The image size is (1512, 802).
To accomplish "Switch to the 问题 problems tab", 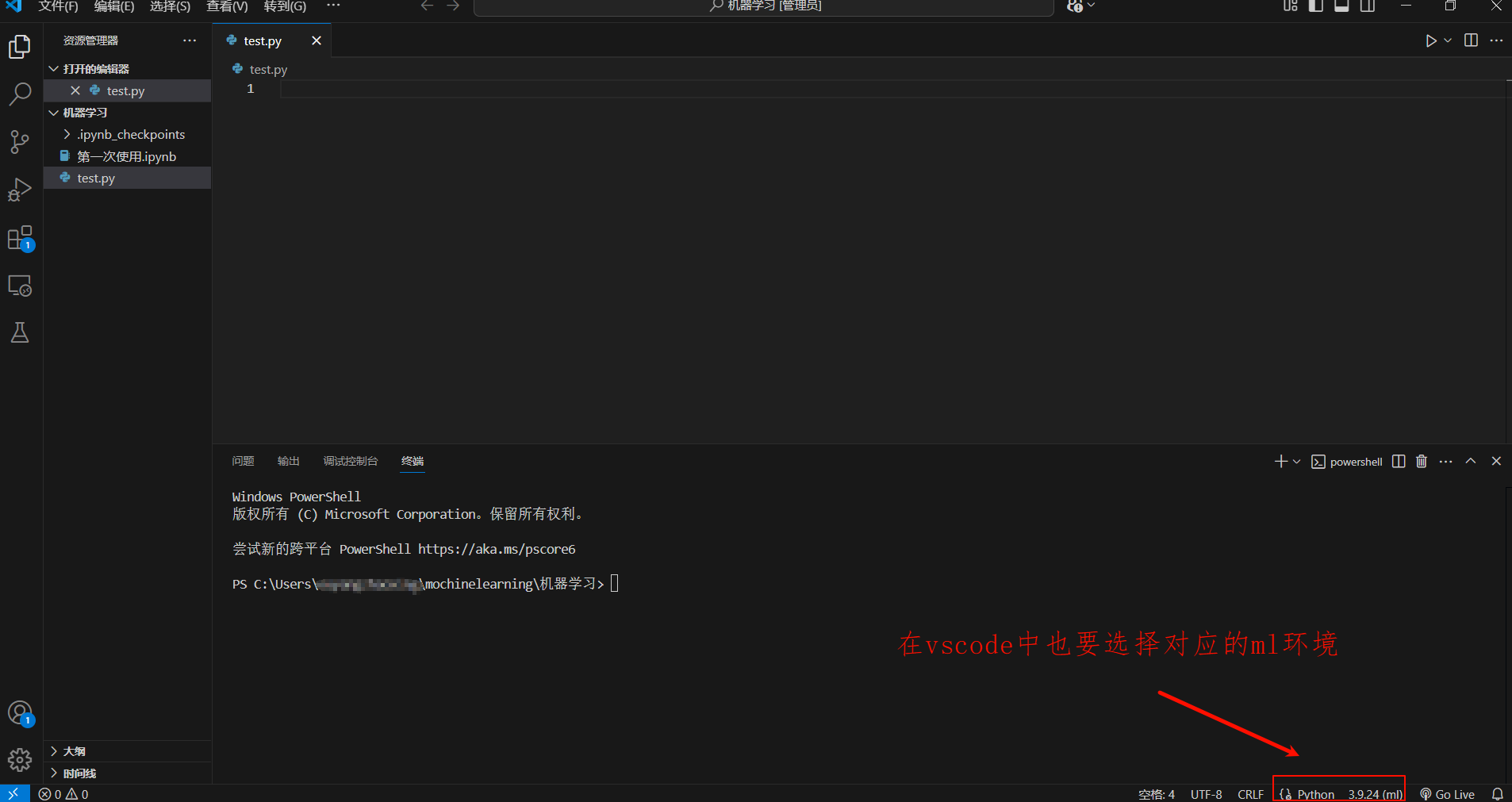I will (x=243, y=461).
